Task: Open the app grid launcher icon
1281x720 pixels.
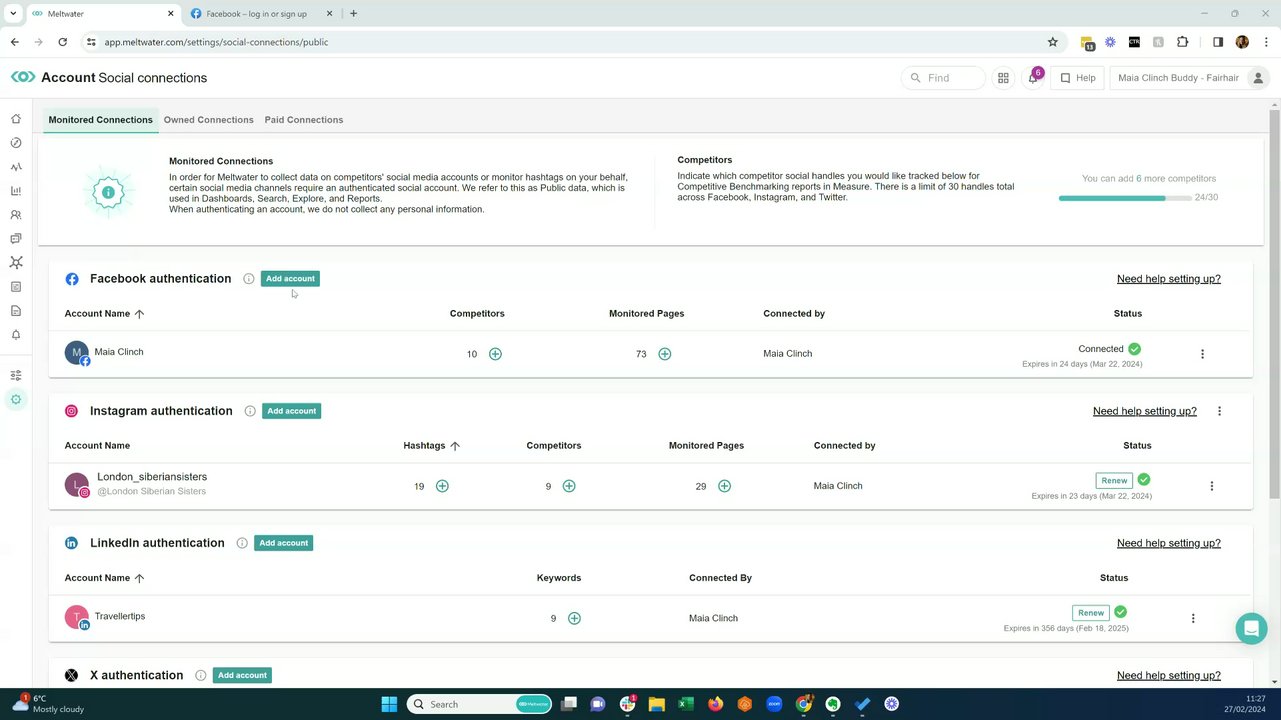Action: 1003,78
